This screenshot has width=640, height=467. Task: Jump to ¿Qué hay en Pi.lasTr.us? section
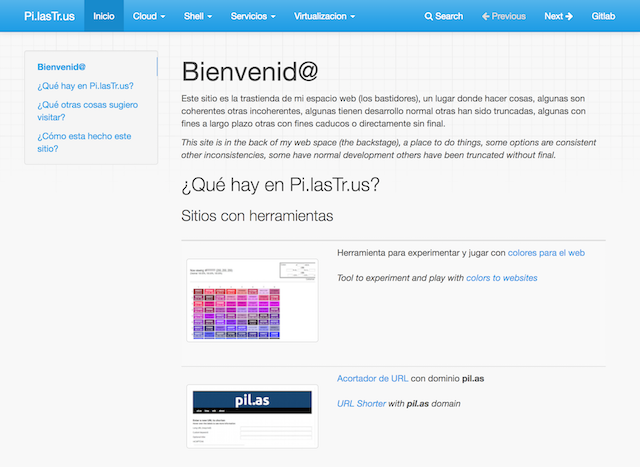point(85,86)
